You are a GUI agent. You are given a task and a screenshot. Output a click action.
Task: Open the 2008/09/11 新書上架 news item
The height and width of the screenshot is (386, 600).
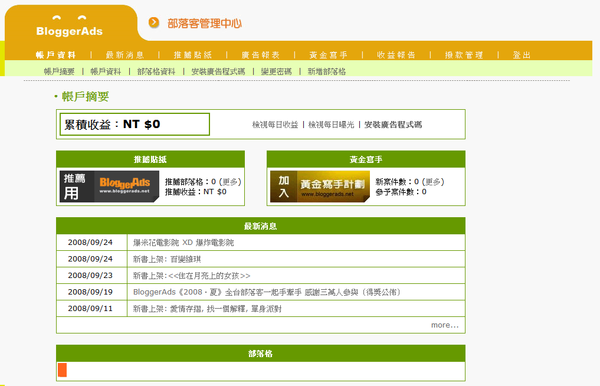[x=207, y=309]
